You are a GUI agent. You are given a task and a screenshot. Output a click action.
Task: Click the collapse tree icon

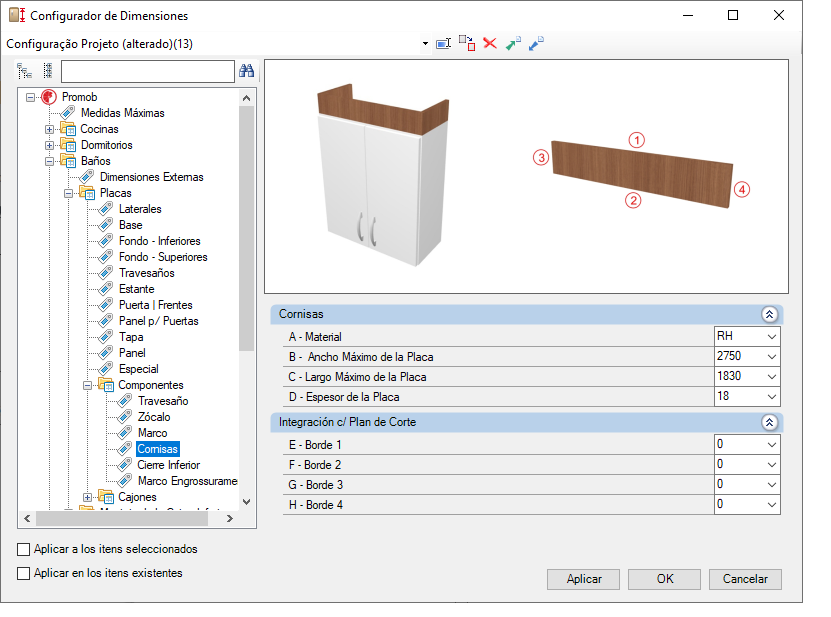point(48,71)
